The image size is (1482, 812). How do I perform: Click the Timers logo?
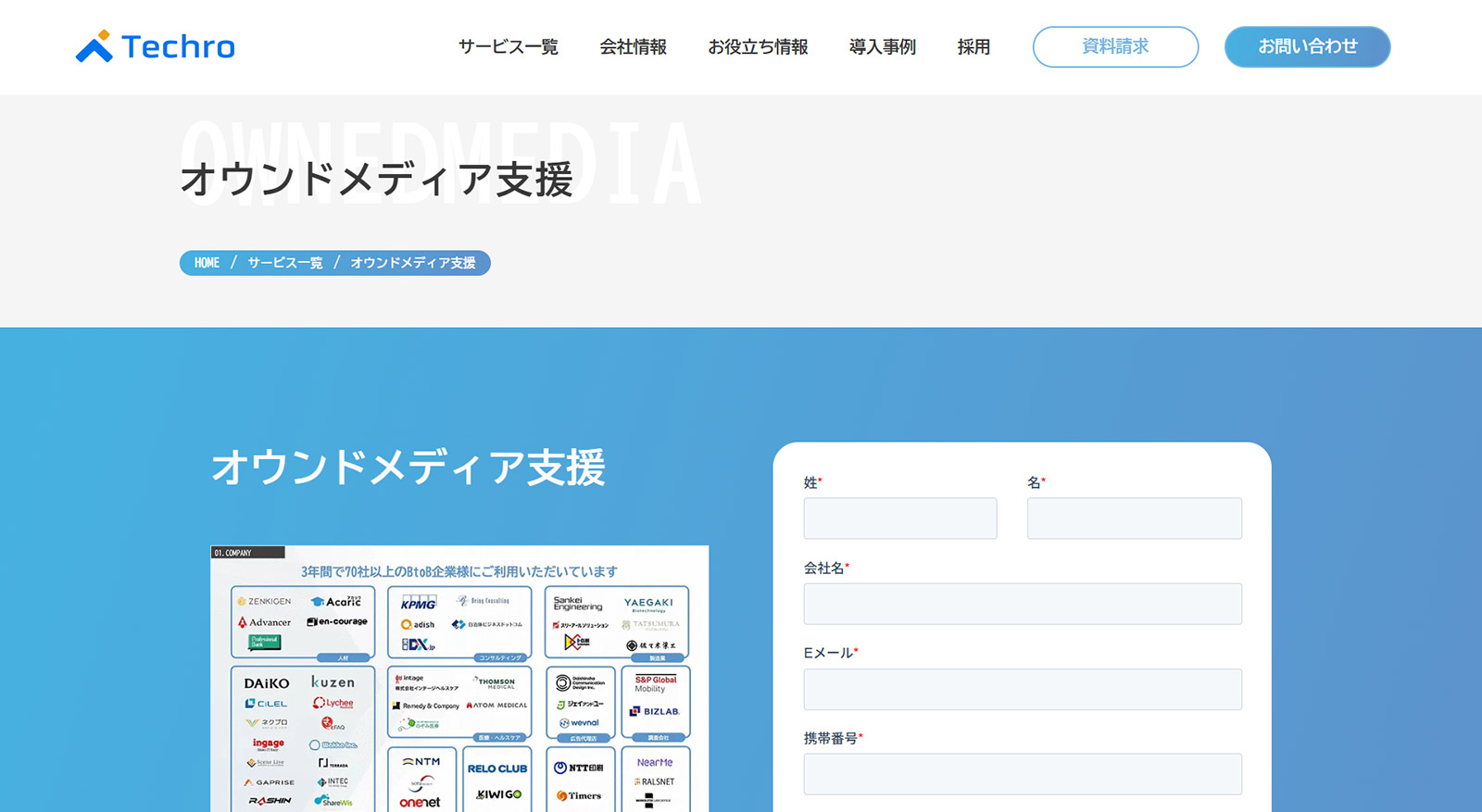pyautogui.click(x=579, y=795)
